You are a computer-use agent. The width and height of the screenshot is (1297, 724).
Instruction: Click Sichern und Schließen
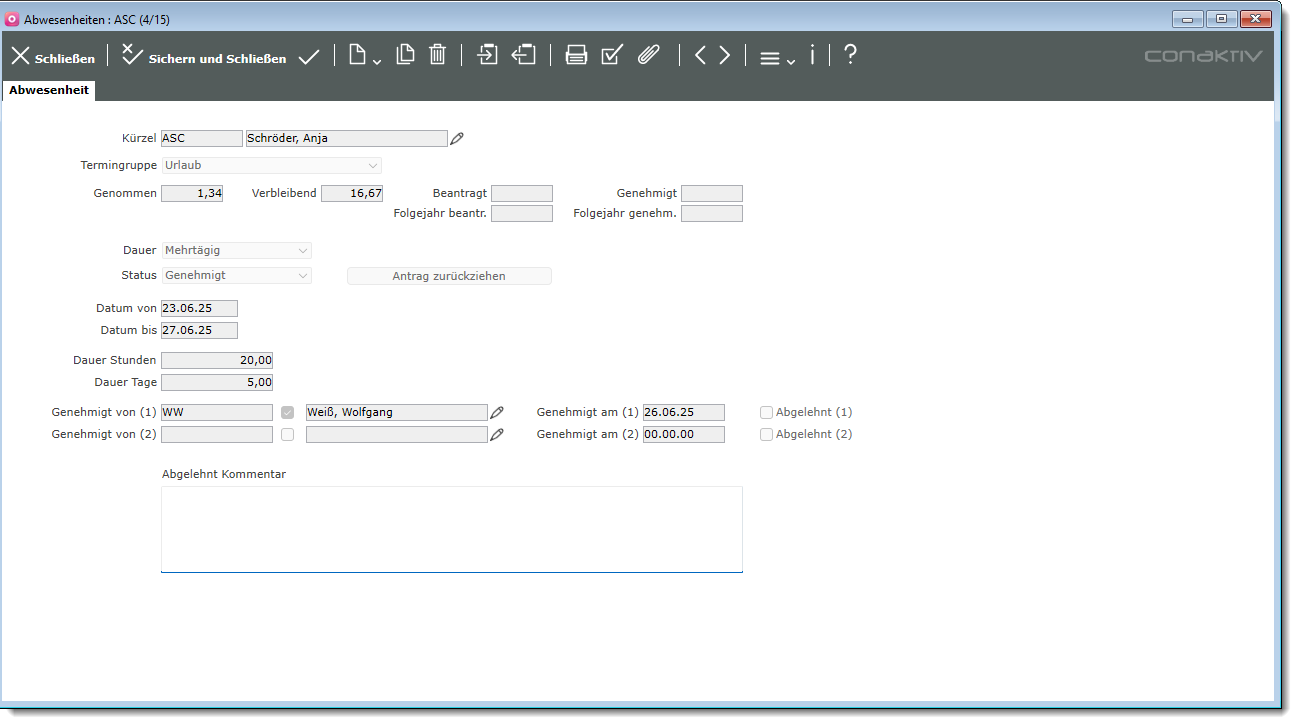click(x=204, y=57)
